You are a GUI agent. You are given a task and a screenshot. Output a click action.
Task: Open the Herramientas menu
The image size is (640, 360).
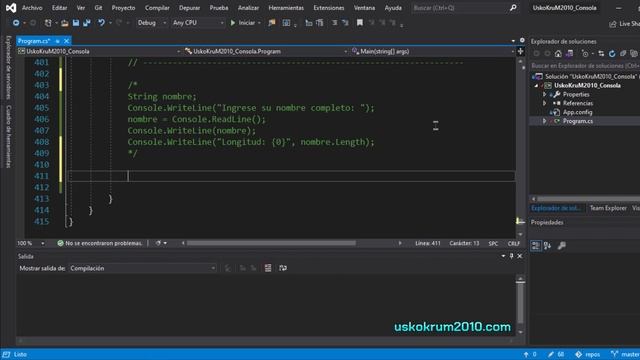click(286, 8)
